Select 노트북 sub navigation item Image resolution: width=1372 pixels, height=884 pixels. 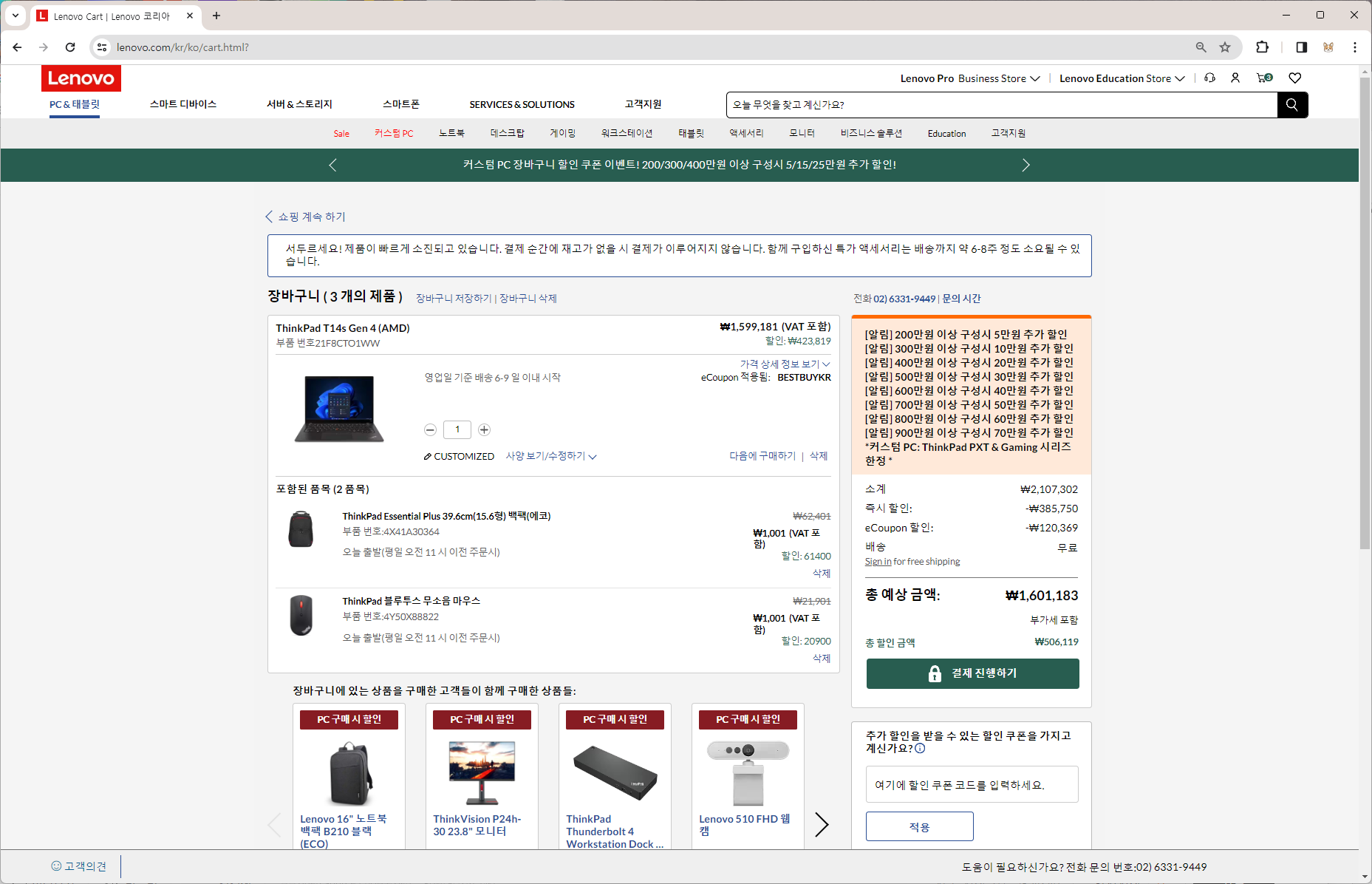pos(451,133)
